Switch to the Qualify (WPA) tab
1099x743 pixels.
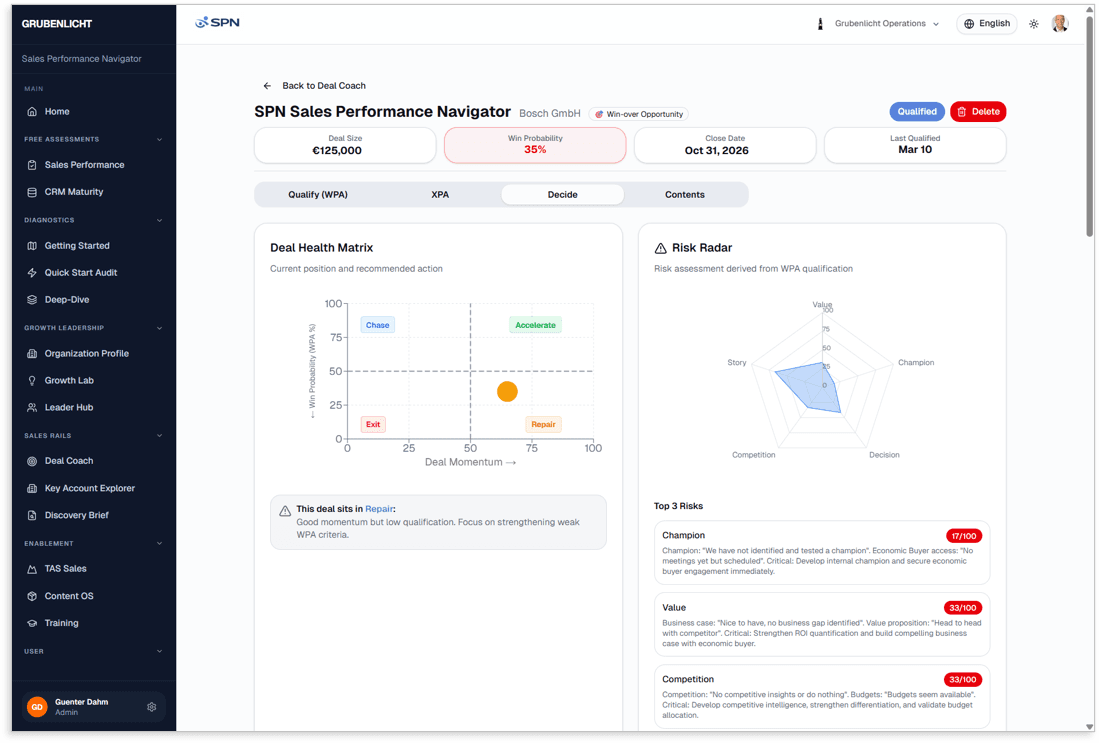click(x=318, y=195)
